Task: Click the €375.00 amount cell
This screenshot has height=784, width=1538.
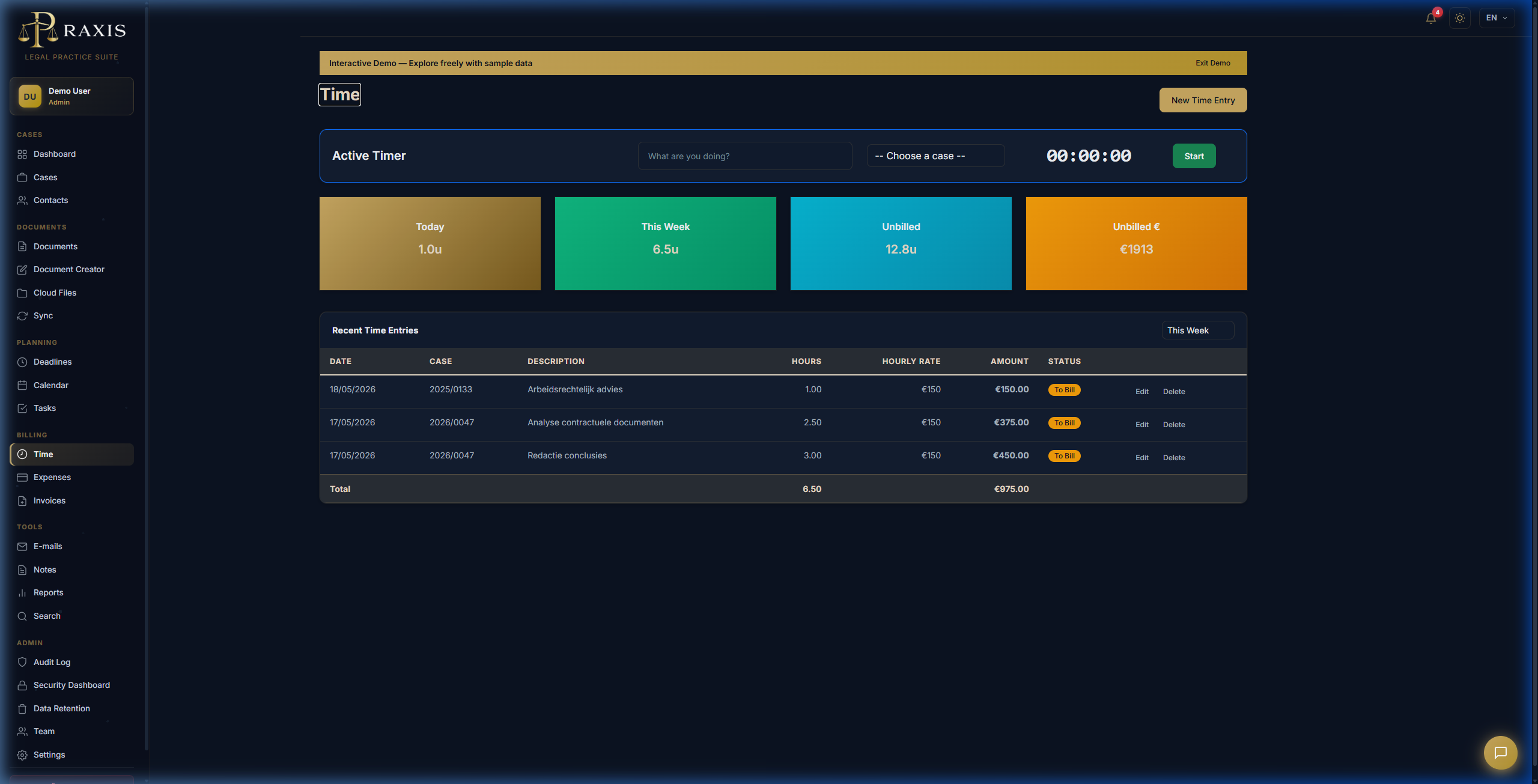Action: point(1011,423)
